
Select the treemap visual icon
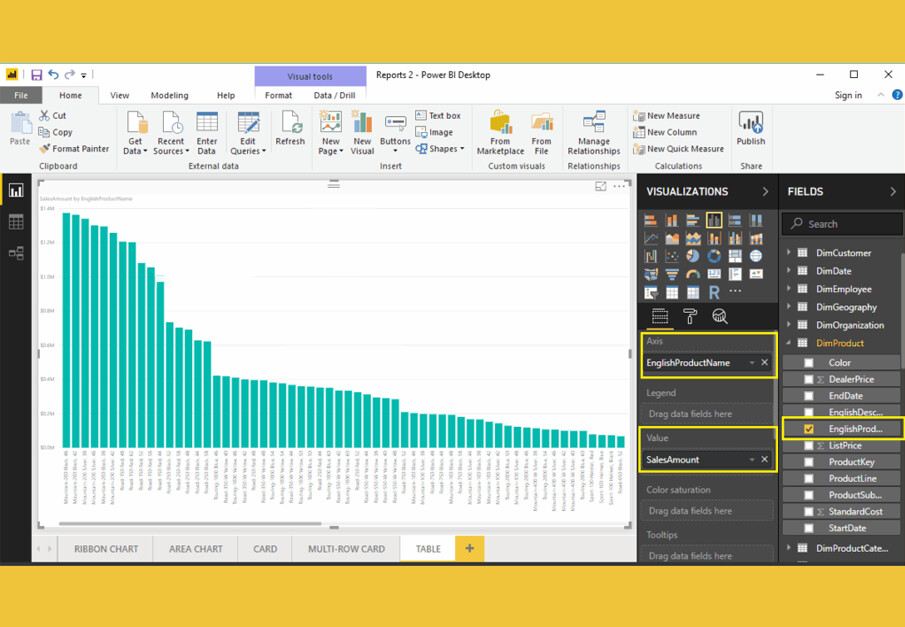(736, 256)
